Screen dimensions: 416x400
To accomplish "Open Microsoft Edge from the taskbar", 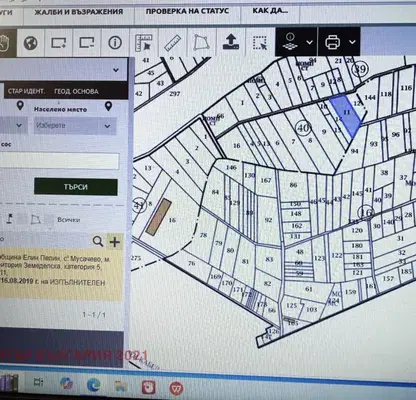I will coord(94,385).
